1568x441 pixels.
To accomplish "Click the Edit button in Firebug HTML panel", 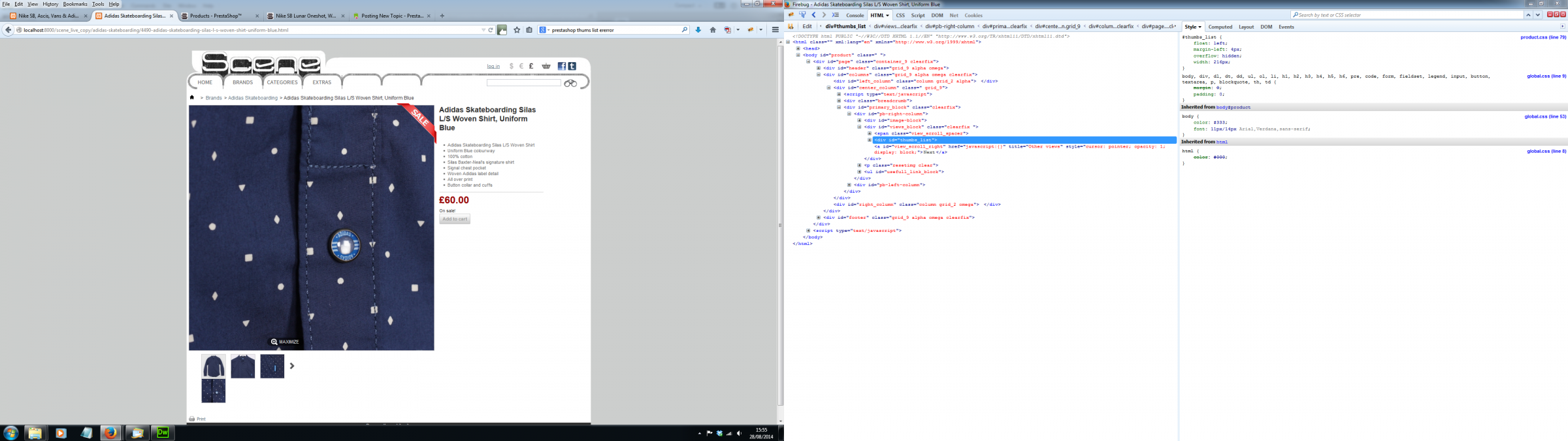I will (x=807, y=27).
